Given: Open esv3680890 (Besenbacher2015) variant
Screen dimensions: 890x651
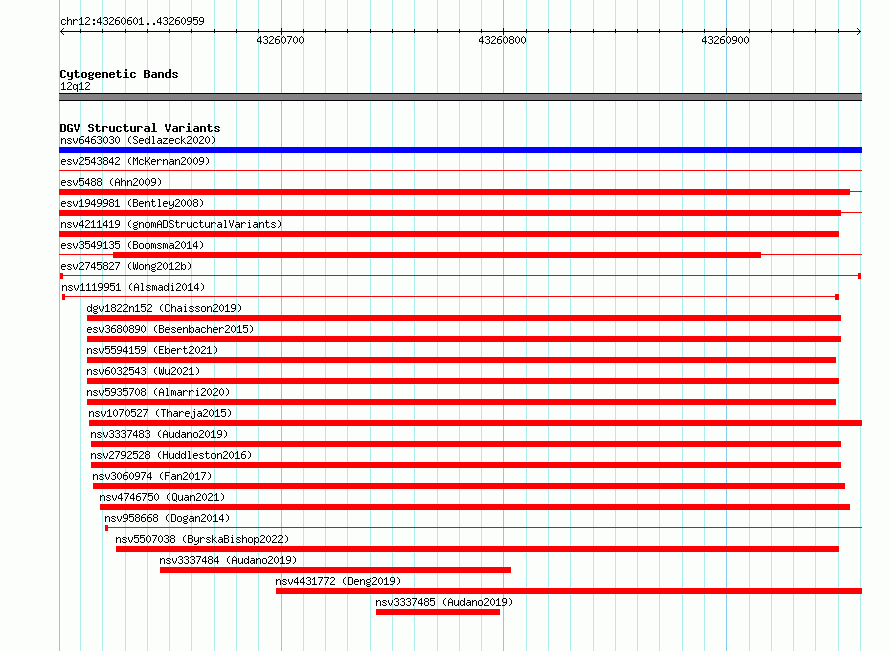Looking at the screenshot, I should 170,329.
